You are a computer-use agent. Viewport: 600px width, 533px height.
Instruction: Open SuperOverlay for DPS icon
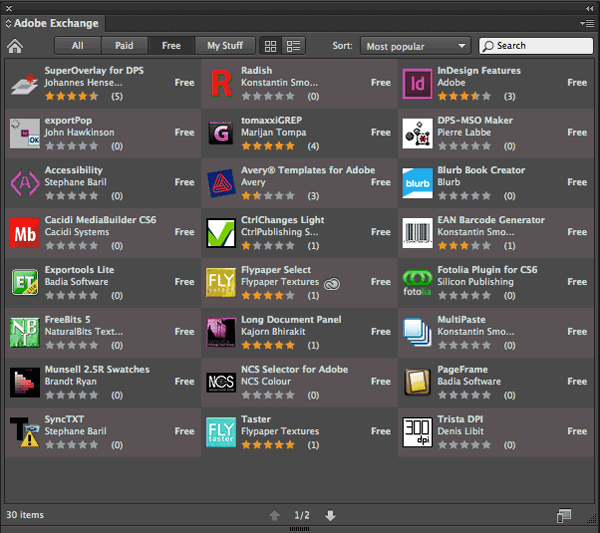point(24,84)
